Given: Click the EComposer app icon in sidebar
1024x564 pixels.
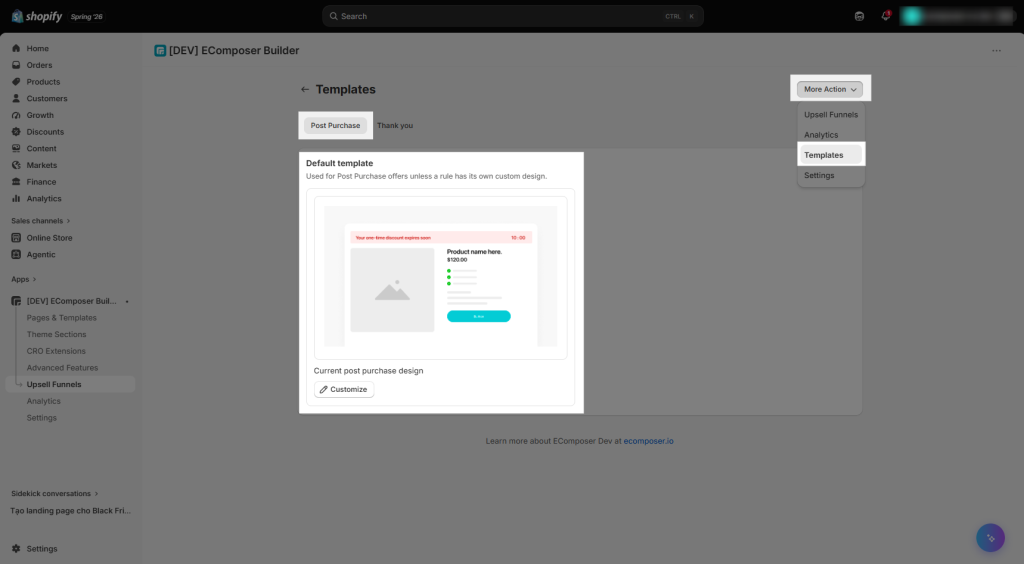Looking at the screenshot, I should click(16, 301).
